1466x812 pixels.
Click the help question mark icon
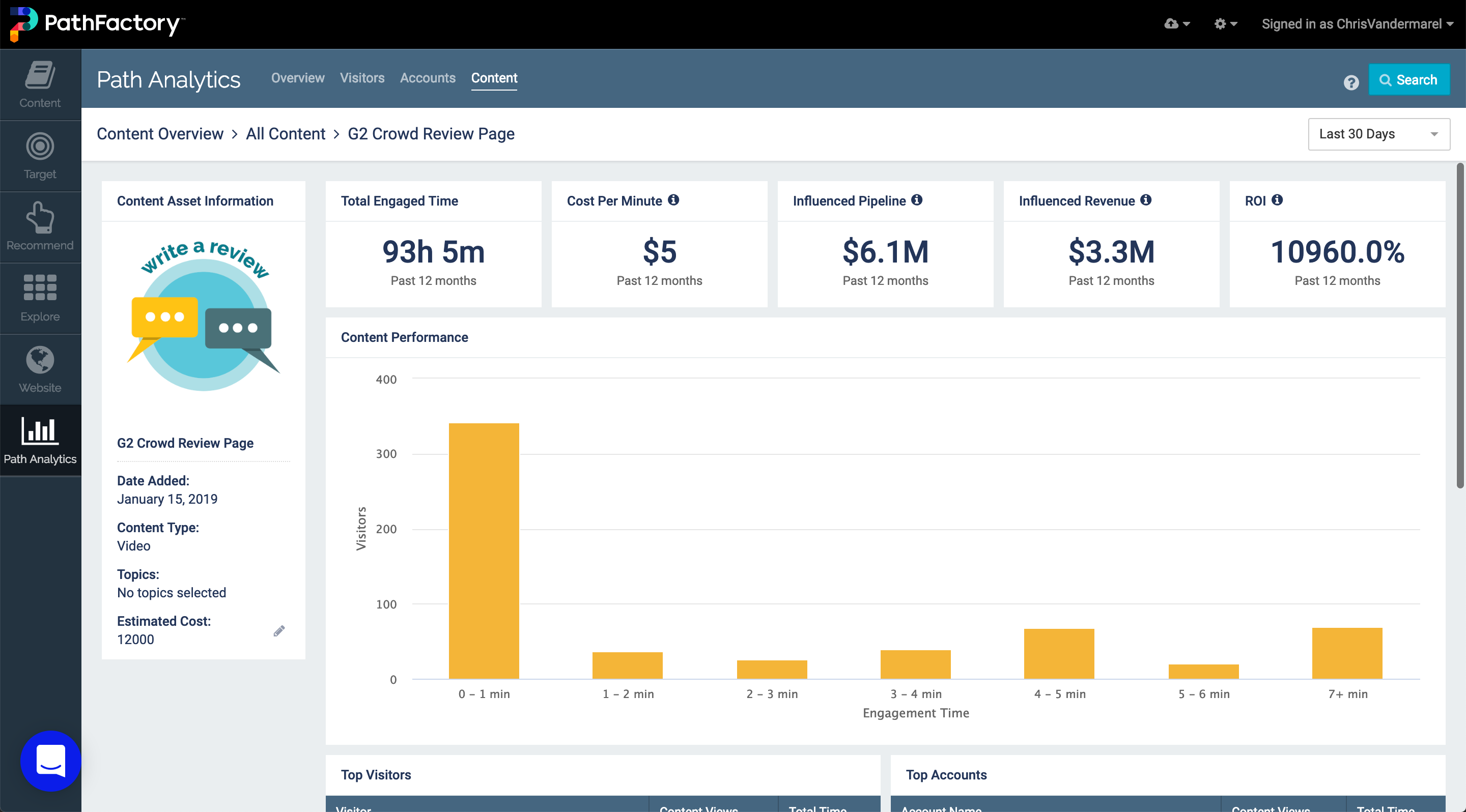(x=1351, y=82)
